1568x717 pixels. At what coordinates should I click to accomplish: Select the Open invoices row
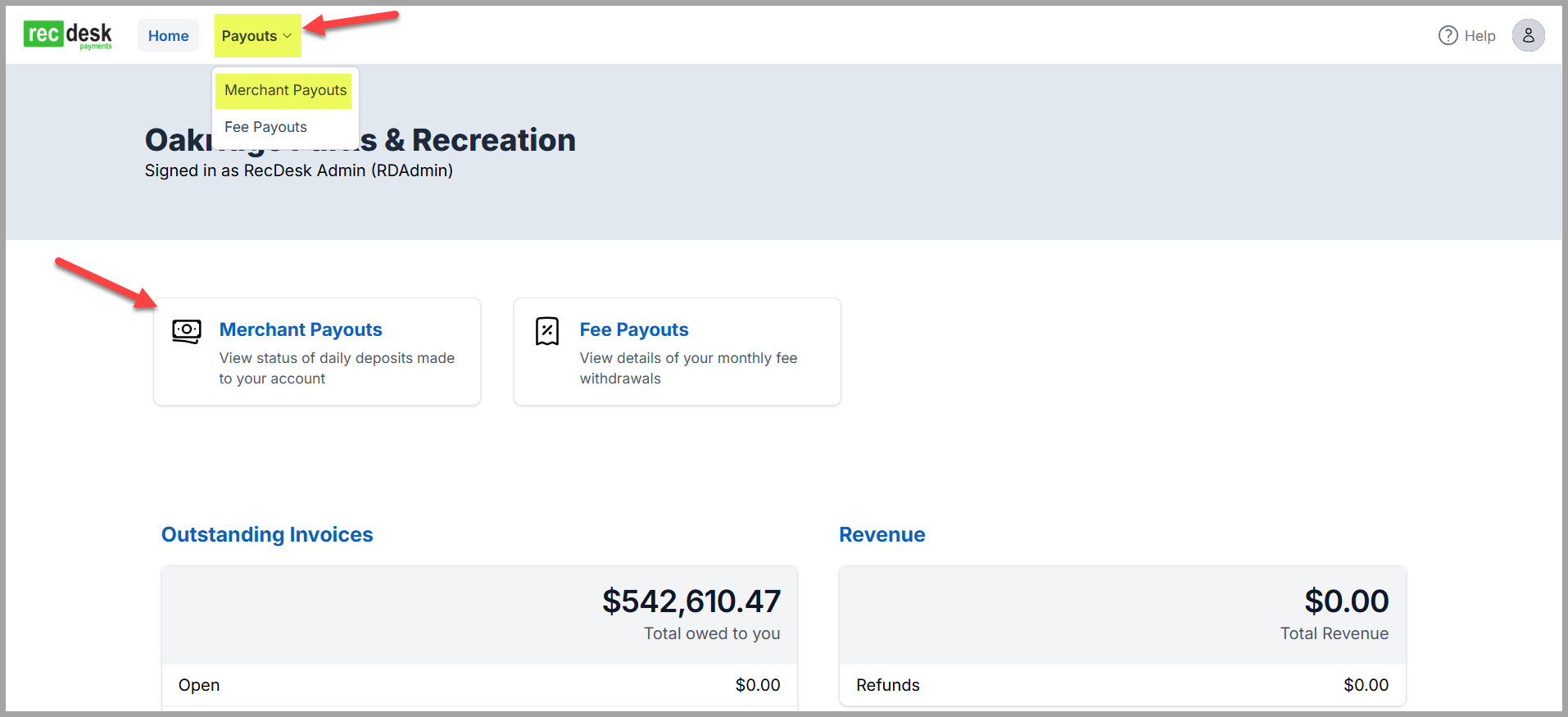point(478,685)
